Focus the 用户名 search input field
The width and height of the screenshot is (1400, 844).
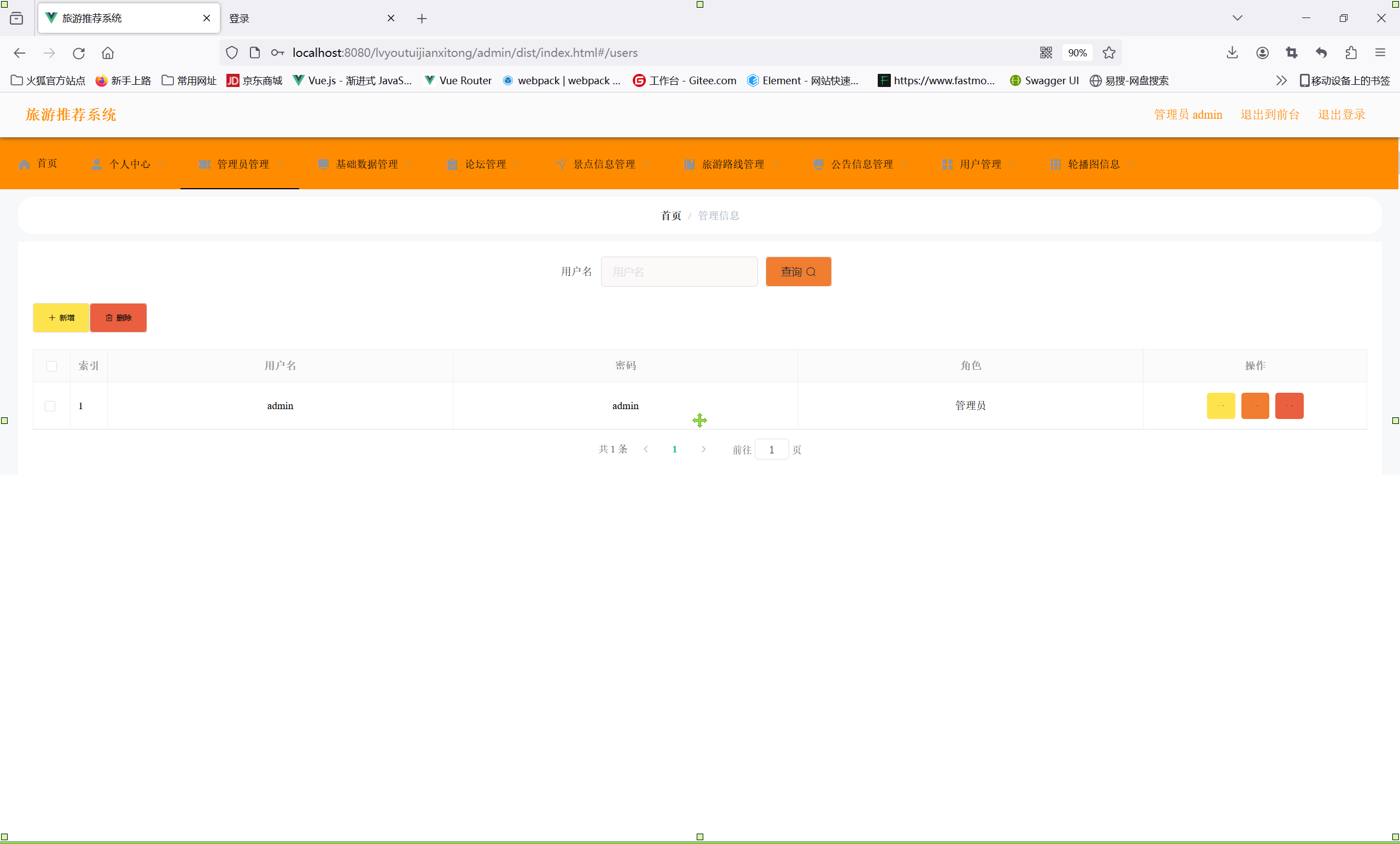click(x=679, y=272)
